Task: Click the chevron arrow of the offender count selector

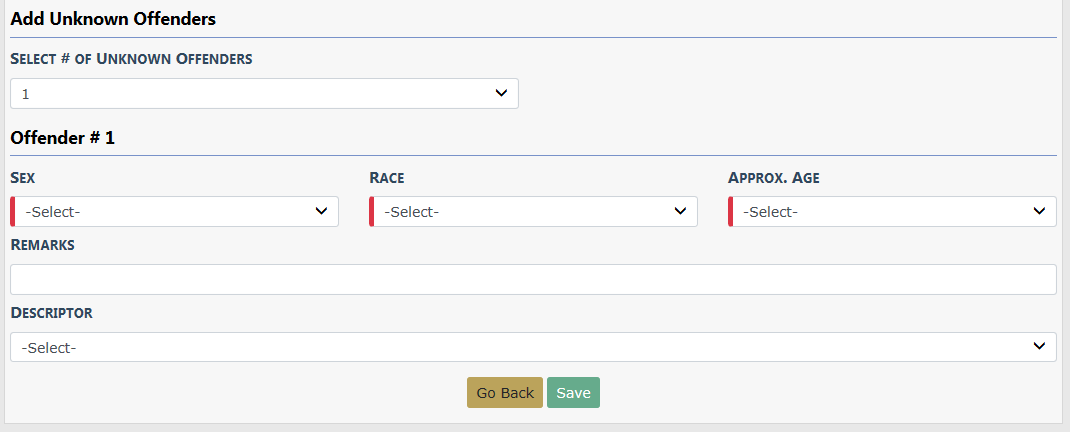Action: (x=501, y=93)
